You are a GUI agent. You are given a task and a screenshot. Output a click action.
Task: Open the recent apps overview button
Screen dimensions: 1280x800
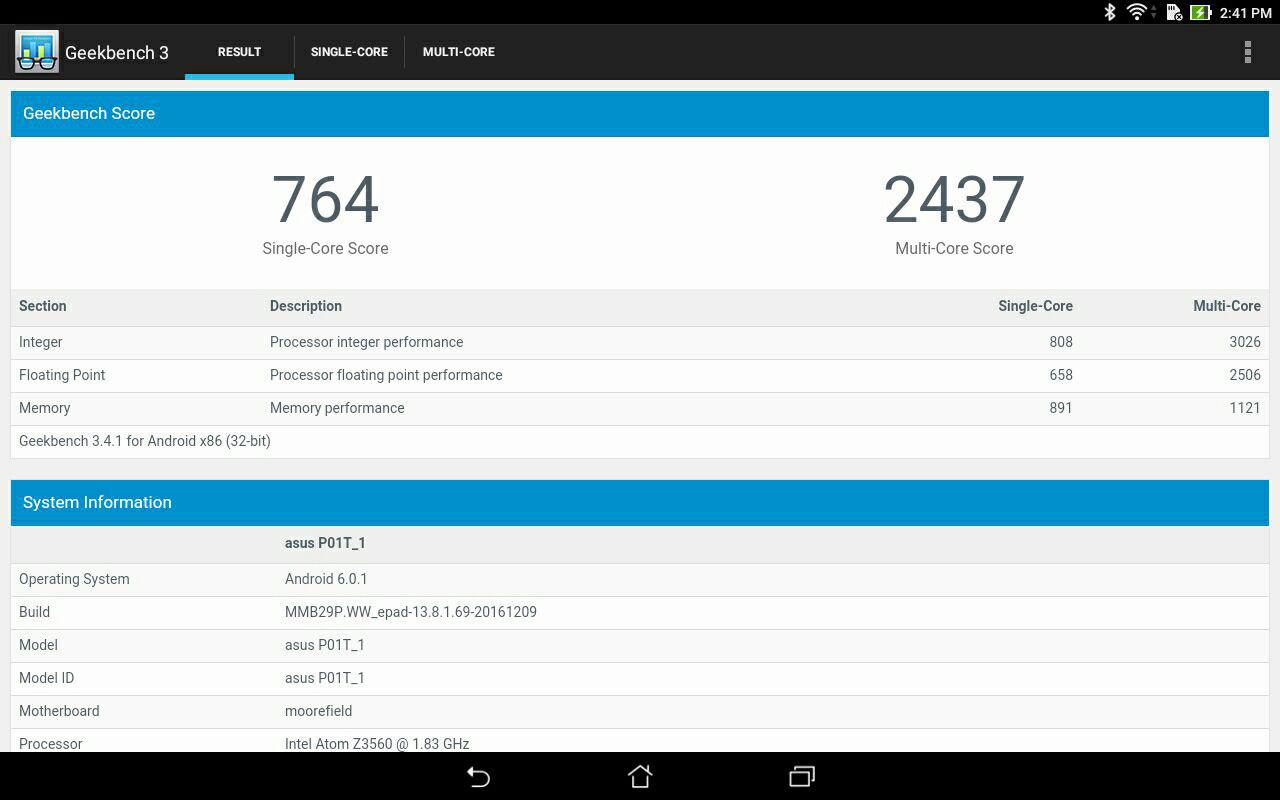802,777
